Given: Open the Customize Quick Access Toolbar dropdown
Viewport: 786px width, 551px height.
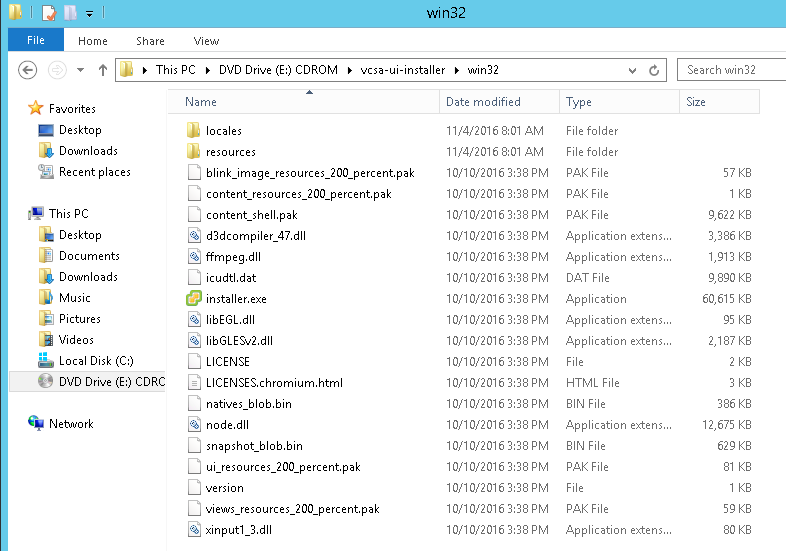Looking at the screenshot, I should 89,14.
